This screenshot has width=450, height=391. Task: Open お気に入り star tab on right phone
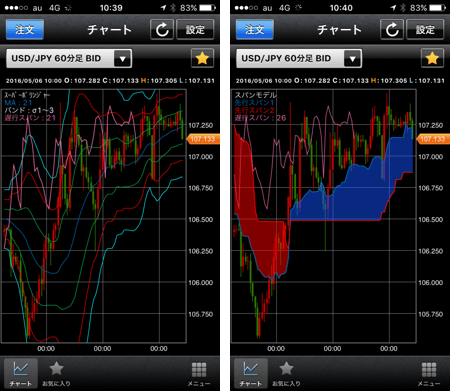[286, 373]
